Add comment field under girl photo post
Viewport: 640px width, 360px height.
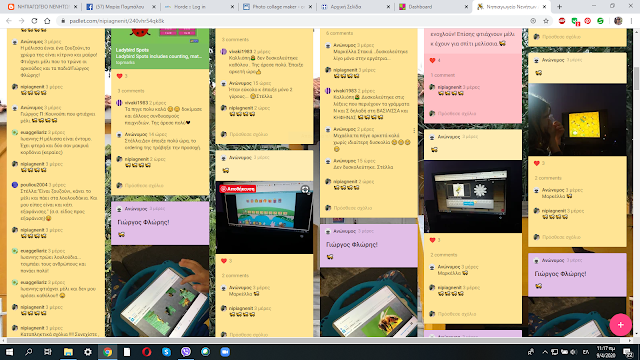pos(561,237)
